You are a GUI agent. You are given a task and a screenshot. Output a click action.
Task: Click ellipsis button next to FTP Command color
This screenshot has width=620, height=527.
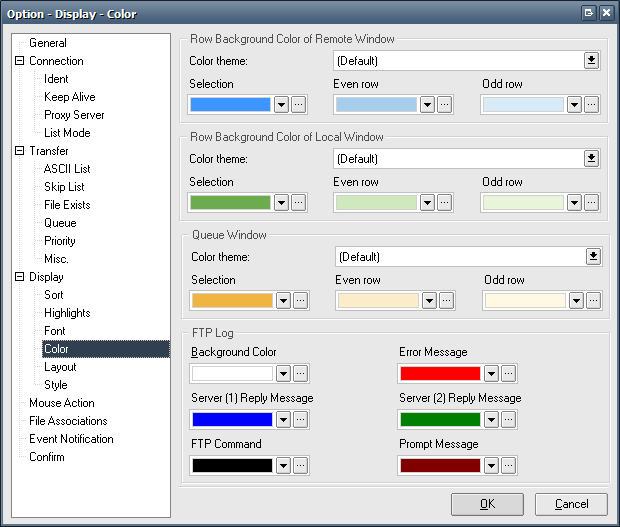pyautogui.click(x=299, y=466)
